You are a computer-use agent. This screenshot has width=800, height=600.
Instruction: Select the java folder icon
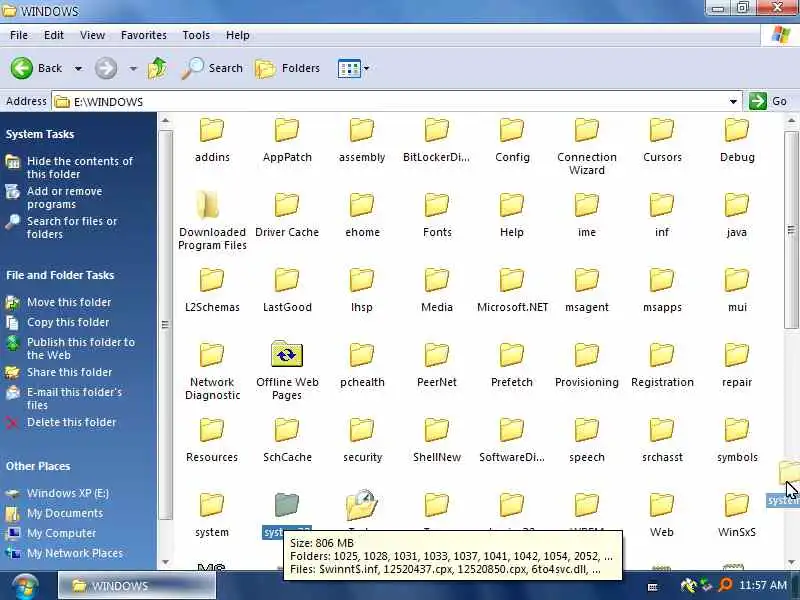point(737,205)
